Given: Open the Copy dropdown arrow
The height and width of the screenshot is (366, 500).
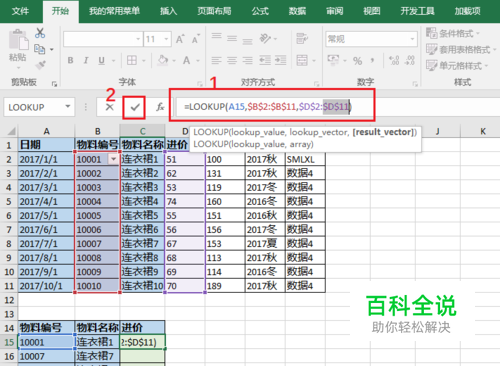Looking at the screenshot, I should click(52, 49).
